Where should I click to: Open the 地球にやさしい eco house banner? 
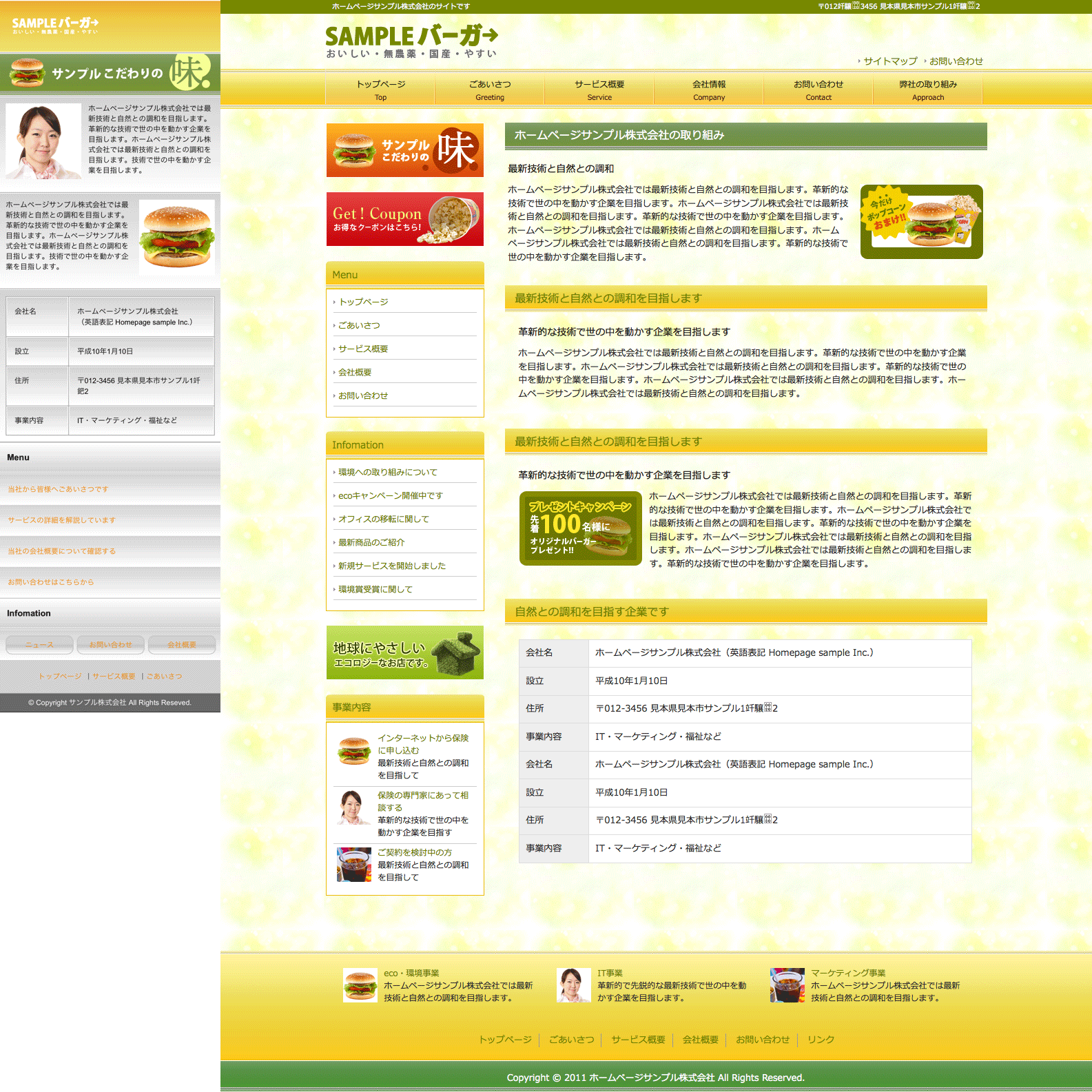(404, 652)
